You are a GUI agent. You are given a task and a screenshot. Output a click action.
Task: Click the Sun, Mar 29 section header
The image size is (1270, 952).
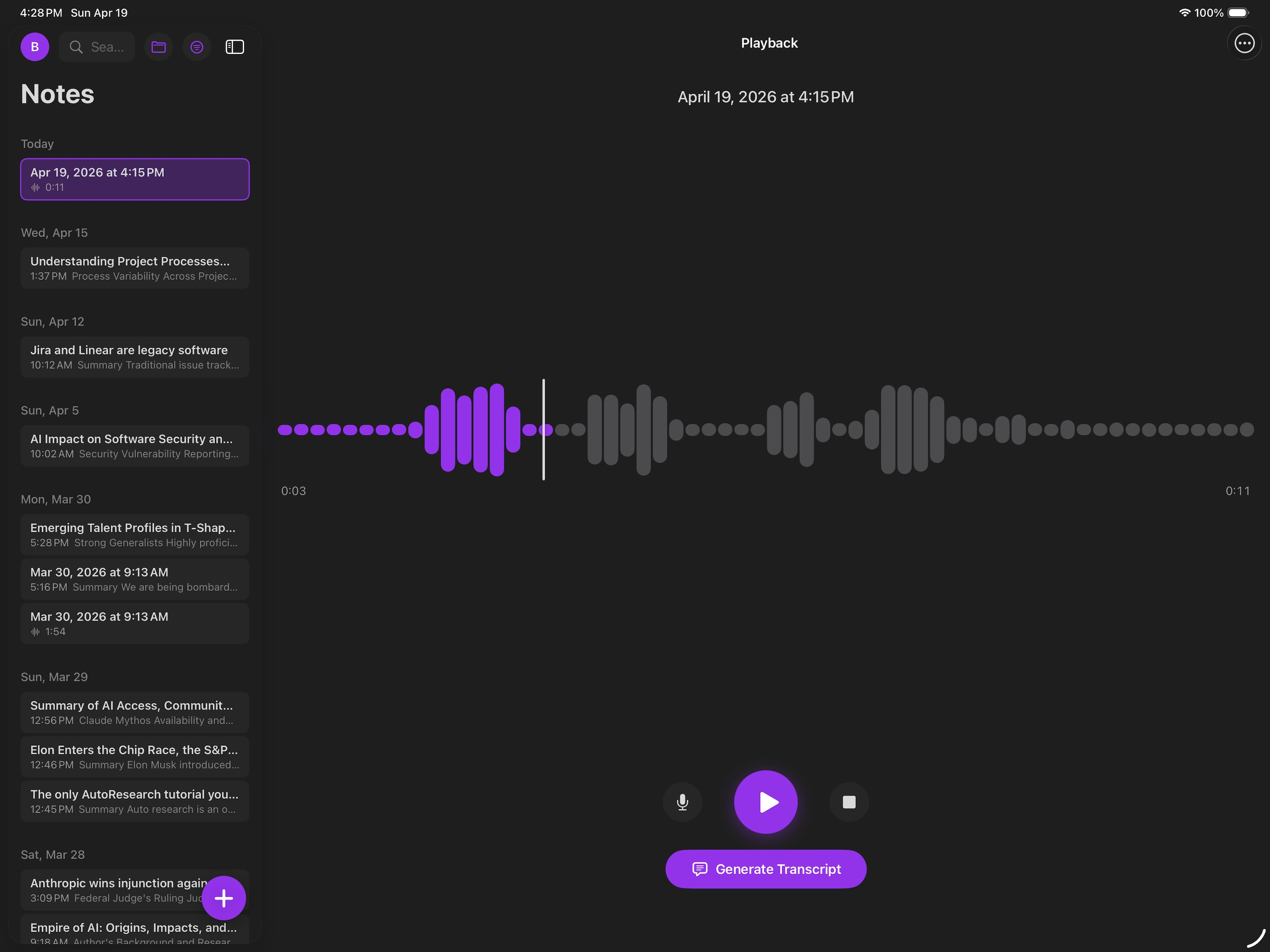coord(54,677)
